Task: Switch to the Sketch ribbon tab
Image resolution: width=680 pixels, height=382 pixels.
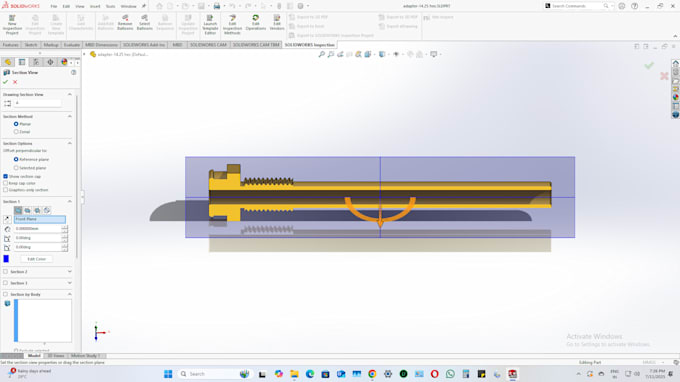Action: (x=31, y=45)
